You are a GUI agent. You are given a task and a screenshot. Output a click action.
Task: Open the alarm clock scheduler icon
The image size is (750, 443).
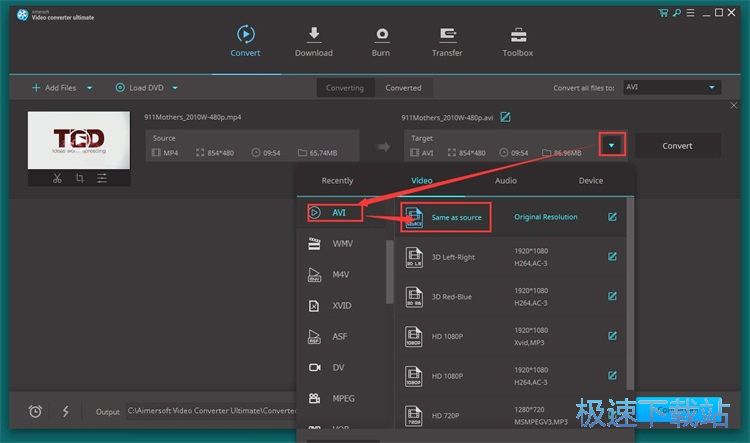[35, 411]
